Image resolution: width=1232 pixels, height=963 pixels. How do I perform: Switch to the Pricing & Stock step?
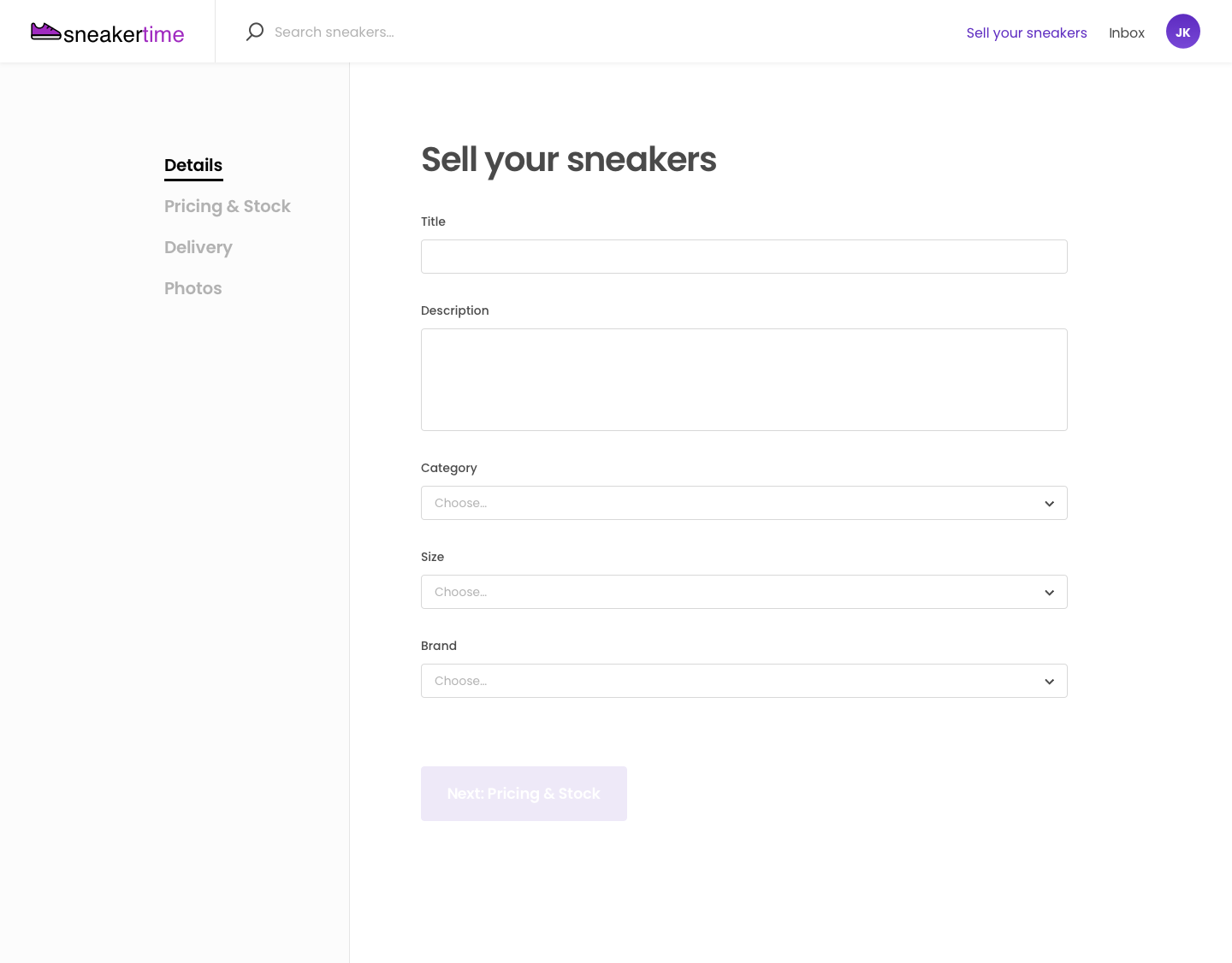(x=227, y=206)
